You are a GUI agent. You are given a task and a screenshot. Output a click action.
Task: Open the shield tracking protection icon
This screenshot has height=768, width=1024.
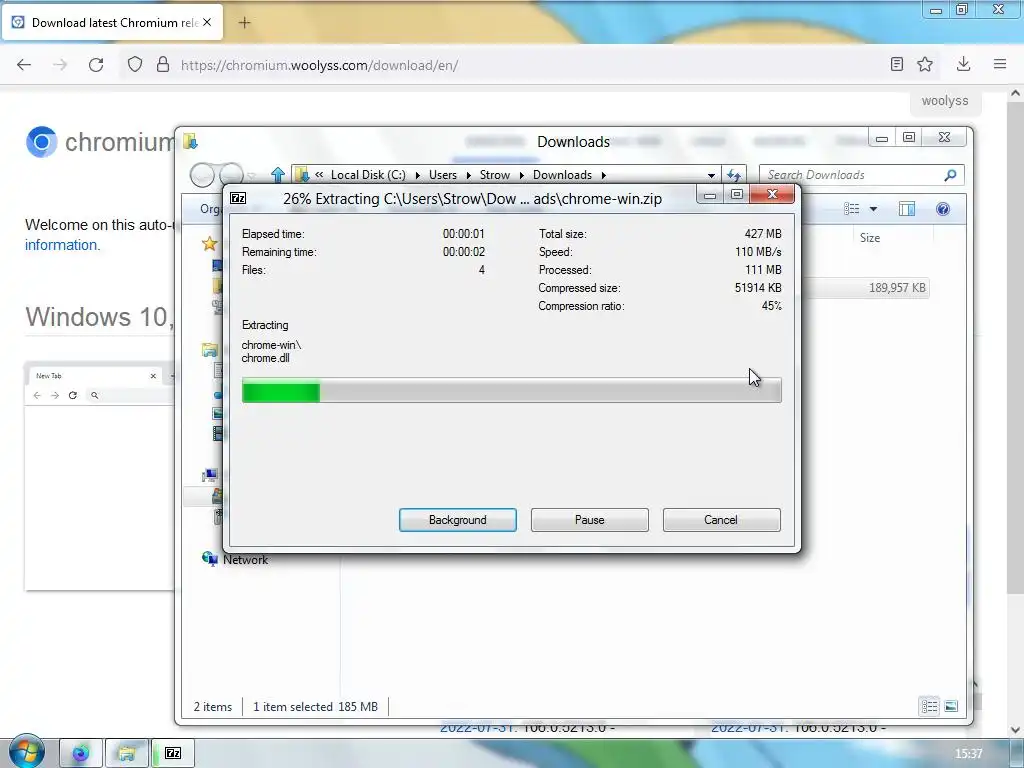[x=135, y=65]
